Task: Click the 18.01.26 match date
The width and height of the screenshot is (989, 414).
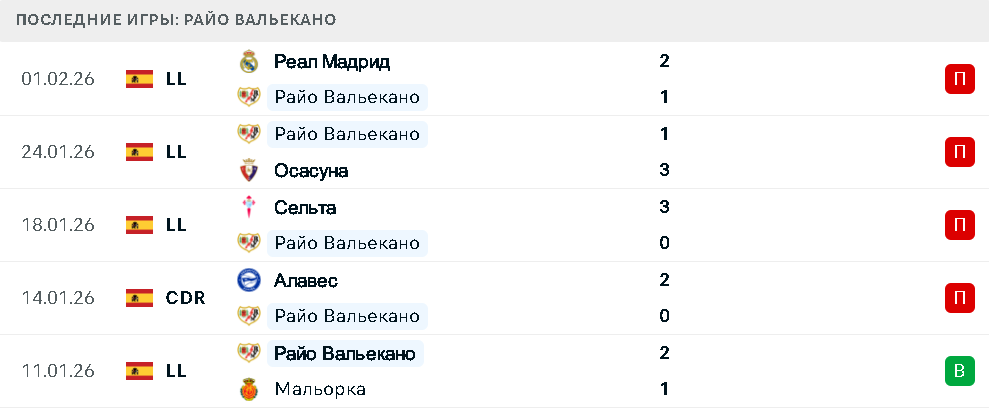Action: point(58,225)
